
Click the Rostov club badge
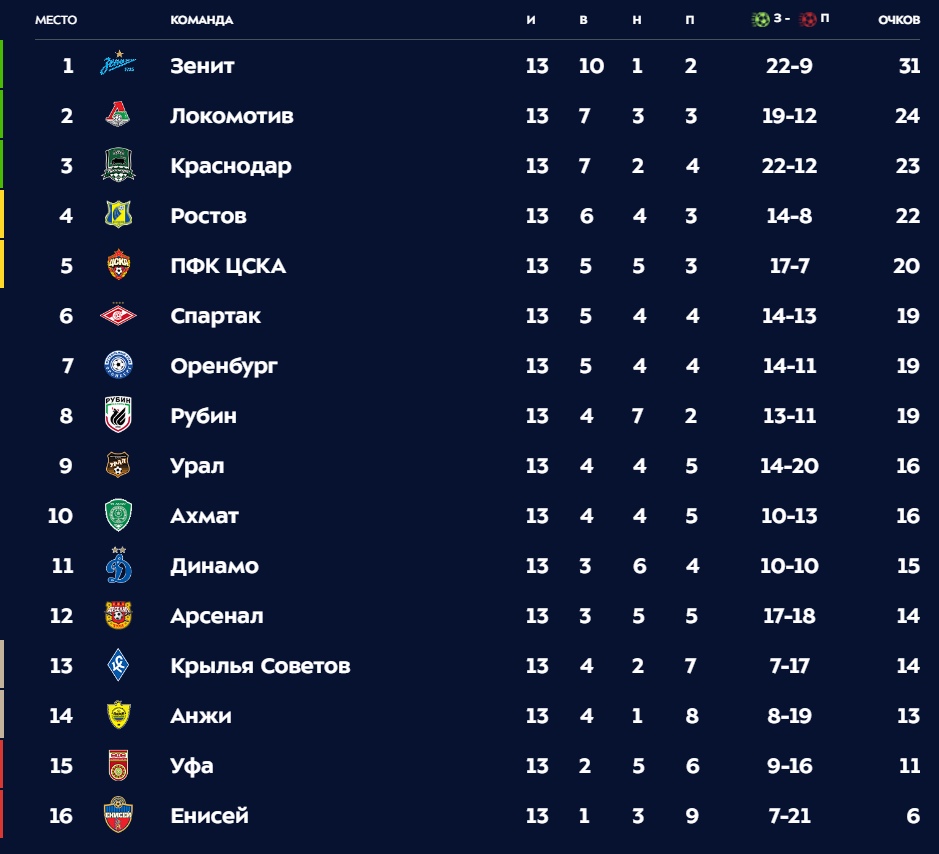click(x=118, y=216)
